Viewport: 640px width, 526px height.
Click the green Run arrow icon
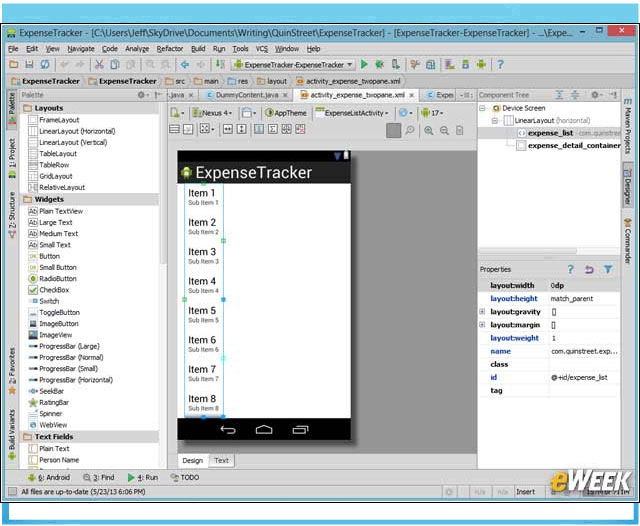pos(364,64)
